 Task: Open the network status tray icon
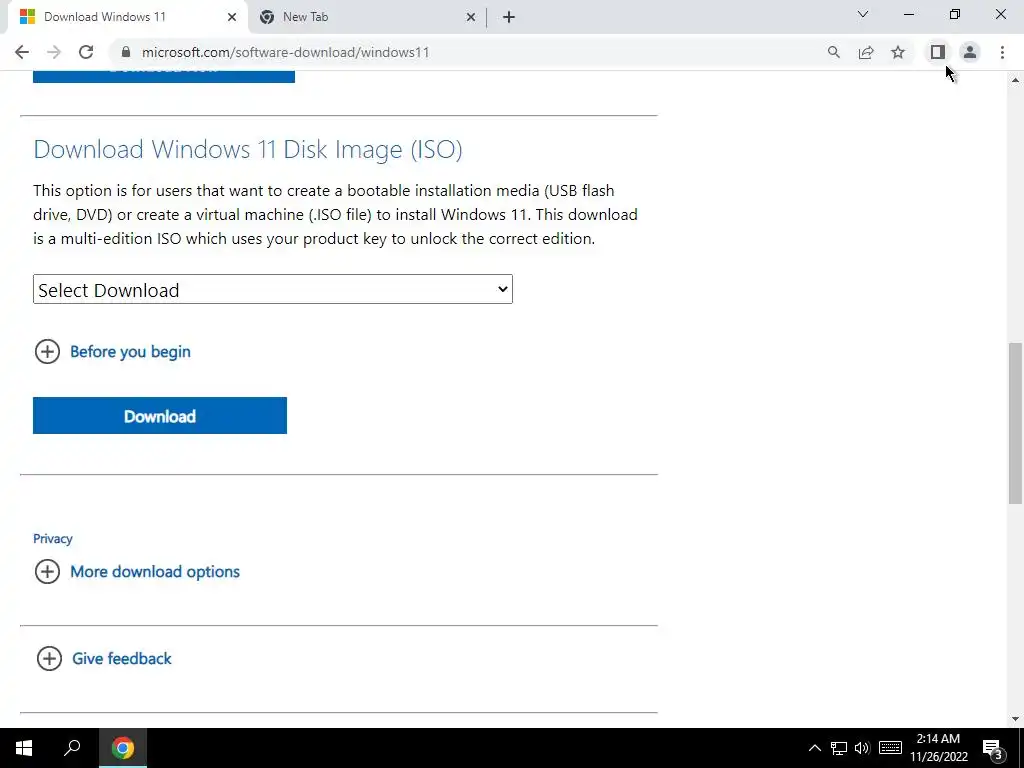(x=839, y=748)
